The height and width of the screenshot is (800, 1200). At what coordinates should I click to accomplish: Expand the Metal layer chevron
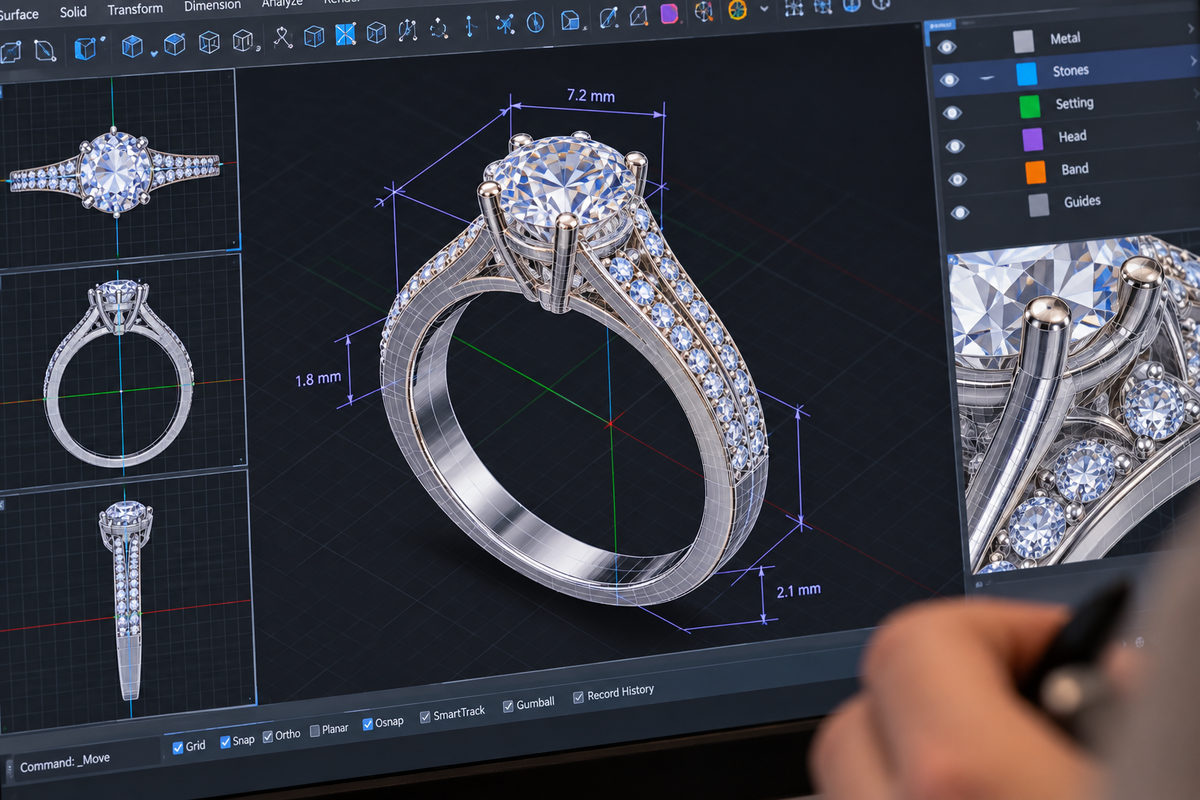point(1193,29)
